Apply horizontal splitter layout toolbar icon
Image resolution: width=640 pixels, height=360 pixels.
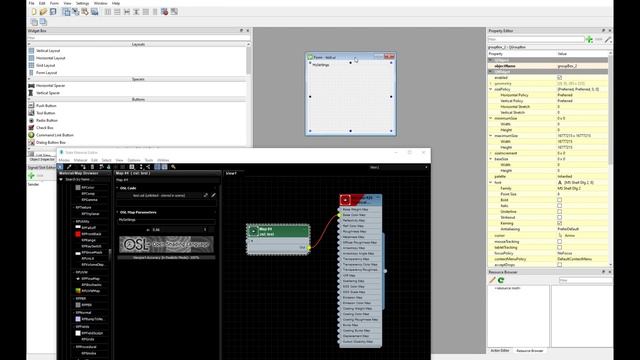[x=127, y=12]
